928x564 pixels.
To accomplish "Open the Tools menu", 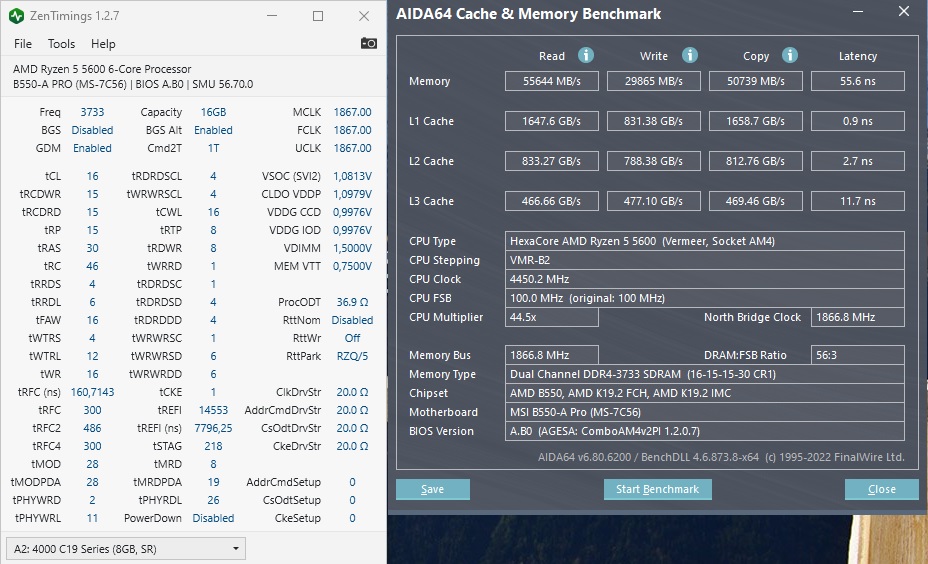I will (x=61, y=44).
